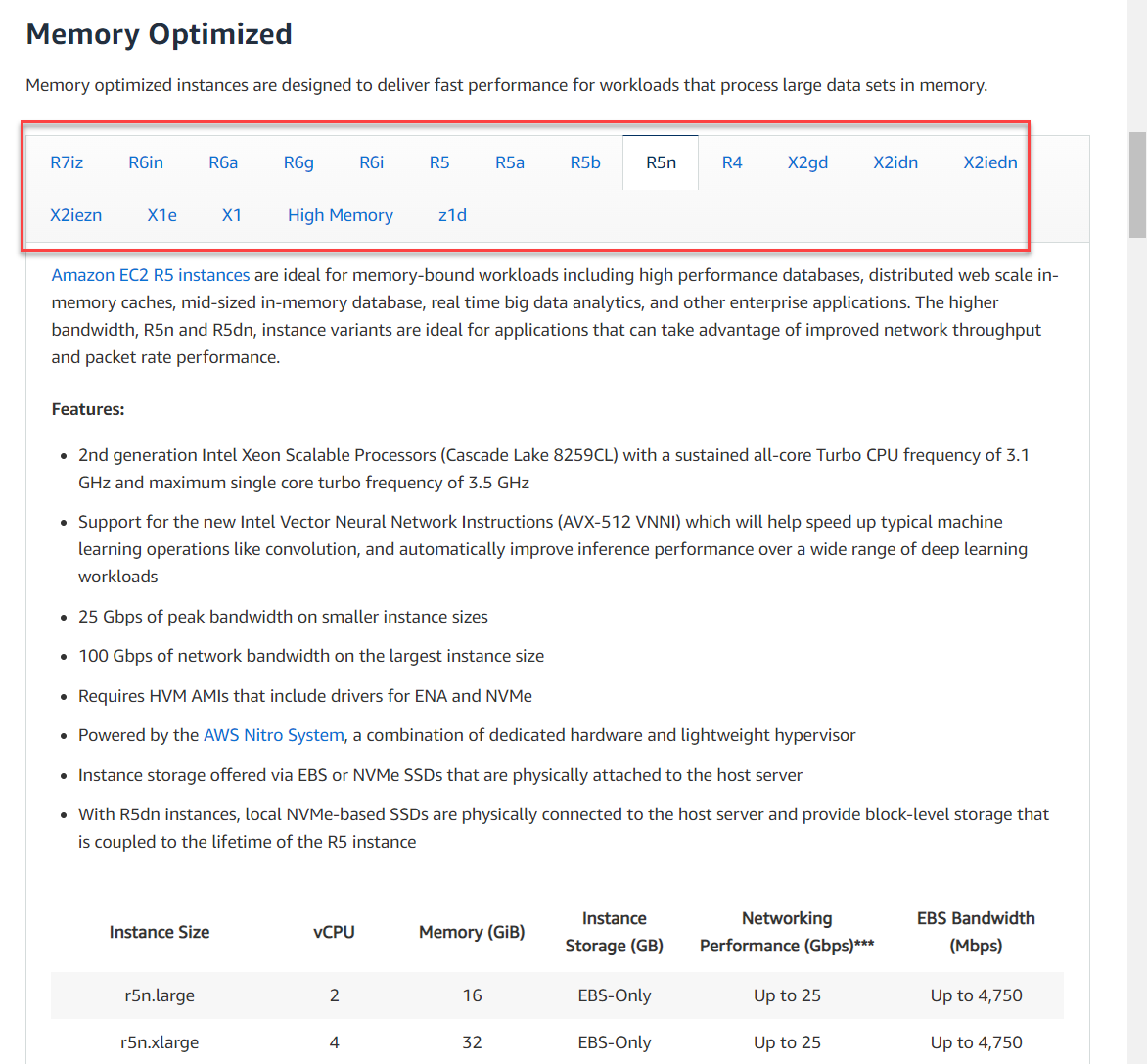Select the R5b tab
Viewport: 1147px width, 1064px height.
click(585, 162)
